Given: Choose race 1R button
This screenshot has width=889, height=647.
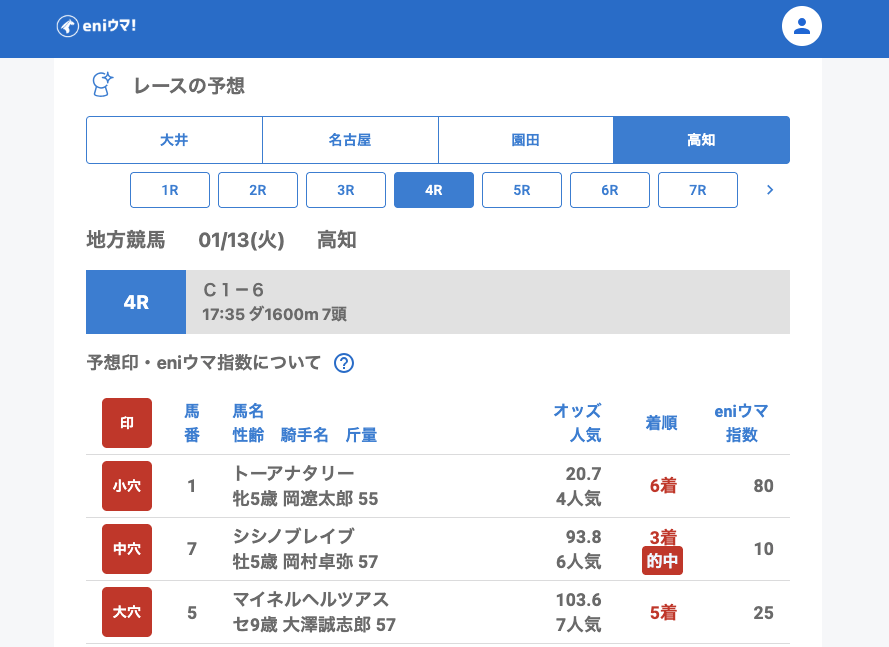Looking at the screenshot, I should tap(170, 190).
